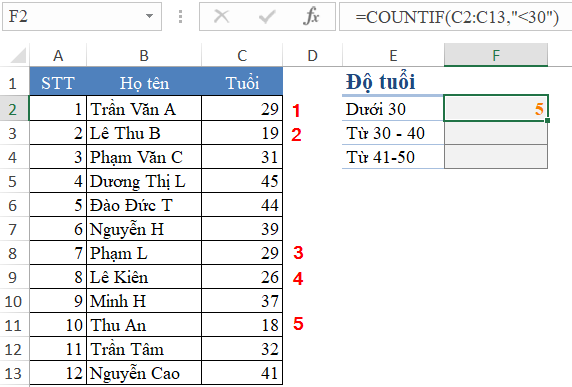The height and width of the screenshot is (387, 572).
Task: Select cell containing Dương Thị L
Action: point(144,181)
